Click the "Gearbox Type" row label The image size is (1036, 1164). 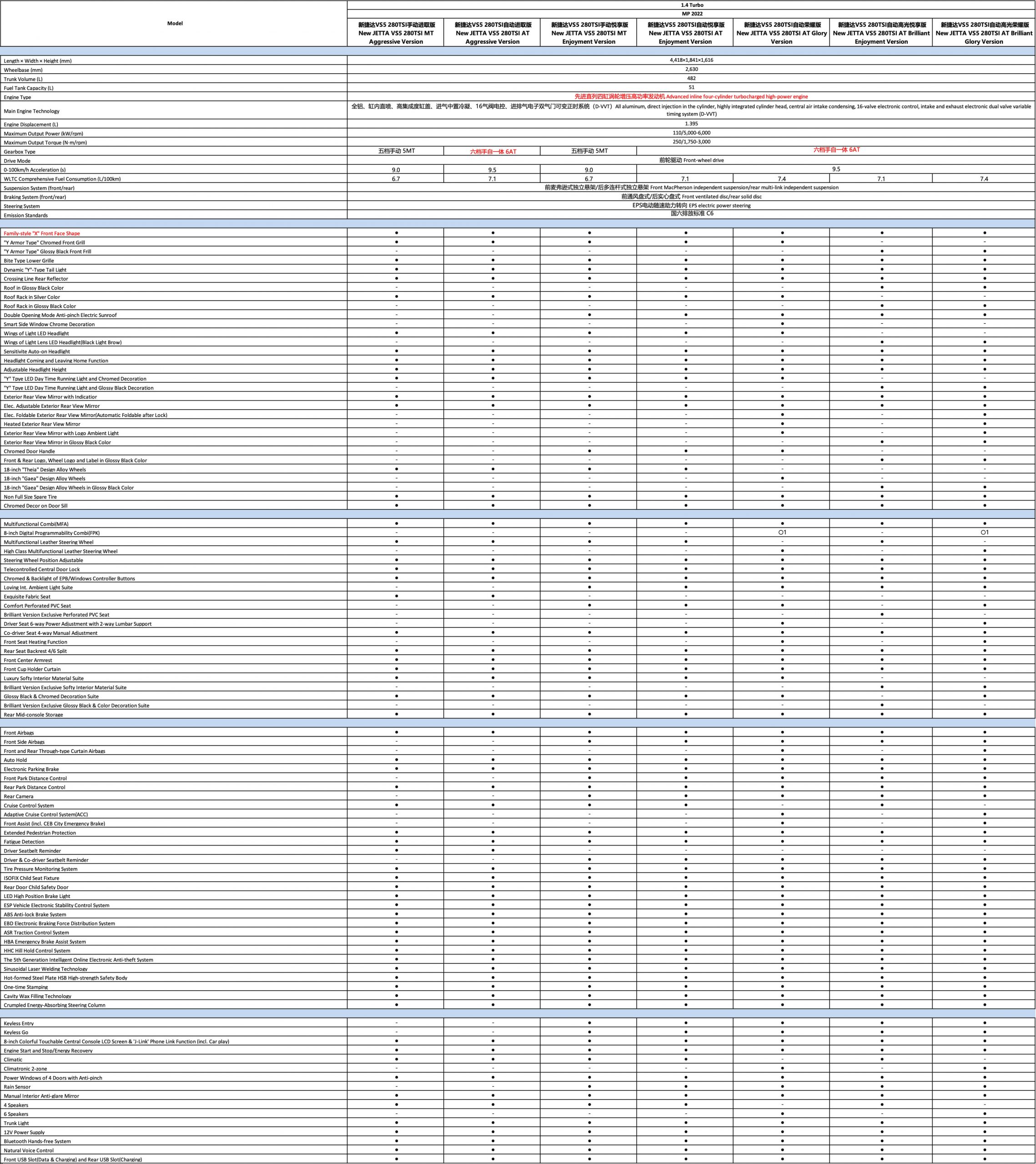[x=20, y=152]
